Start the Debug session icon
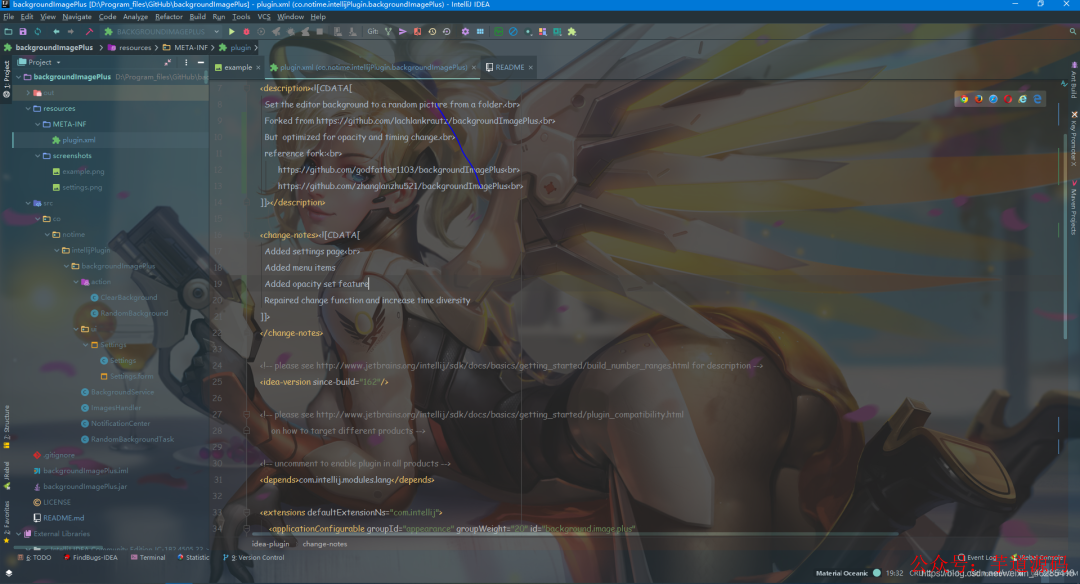The width and height of the screenshot is (1080, 584). (x=246, y=31)
